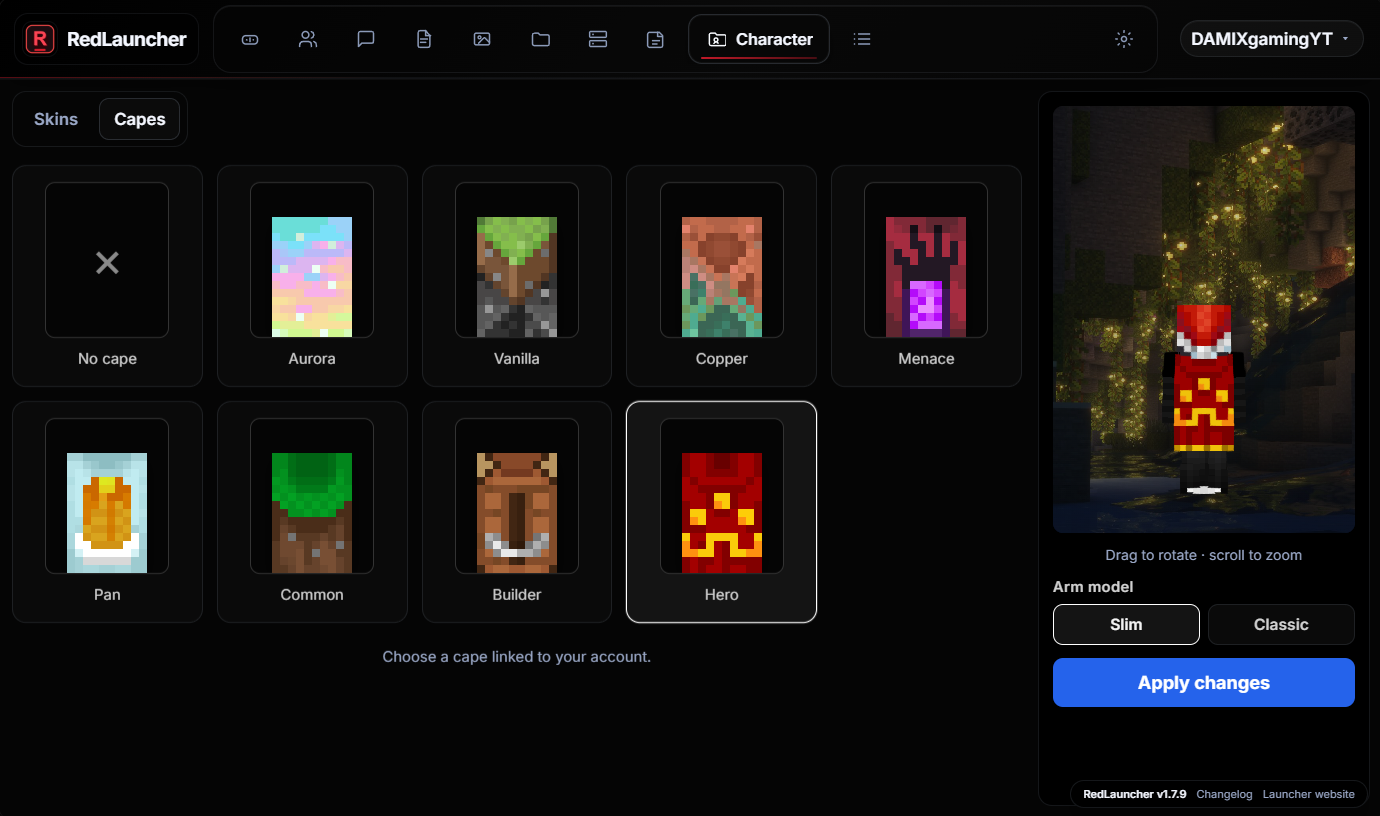
Task: Open the Launcher website link
Action: [x=1308, y=794]
